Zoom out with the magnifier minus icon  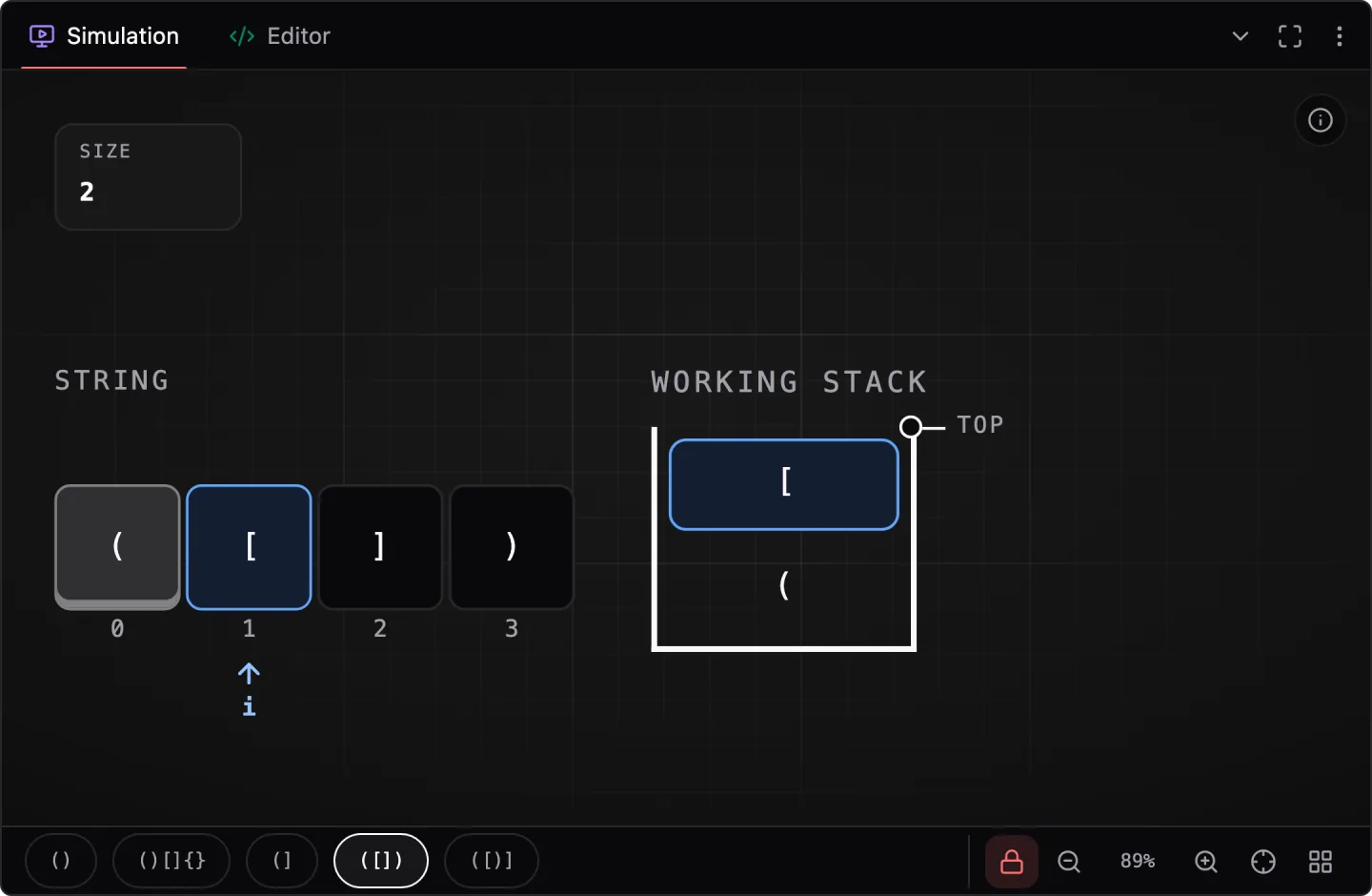tap(1069, 862)
